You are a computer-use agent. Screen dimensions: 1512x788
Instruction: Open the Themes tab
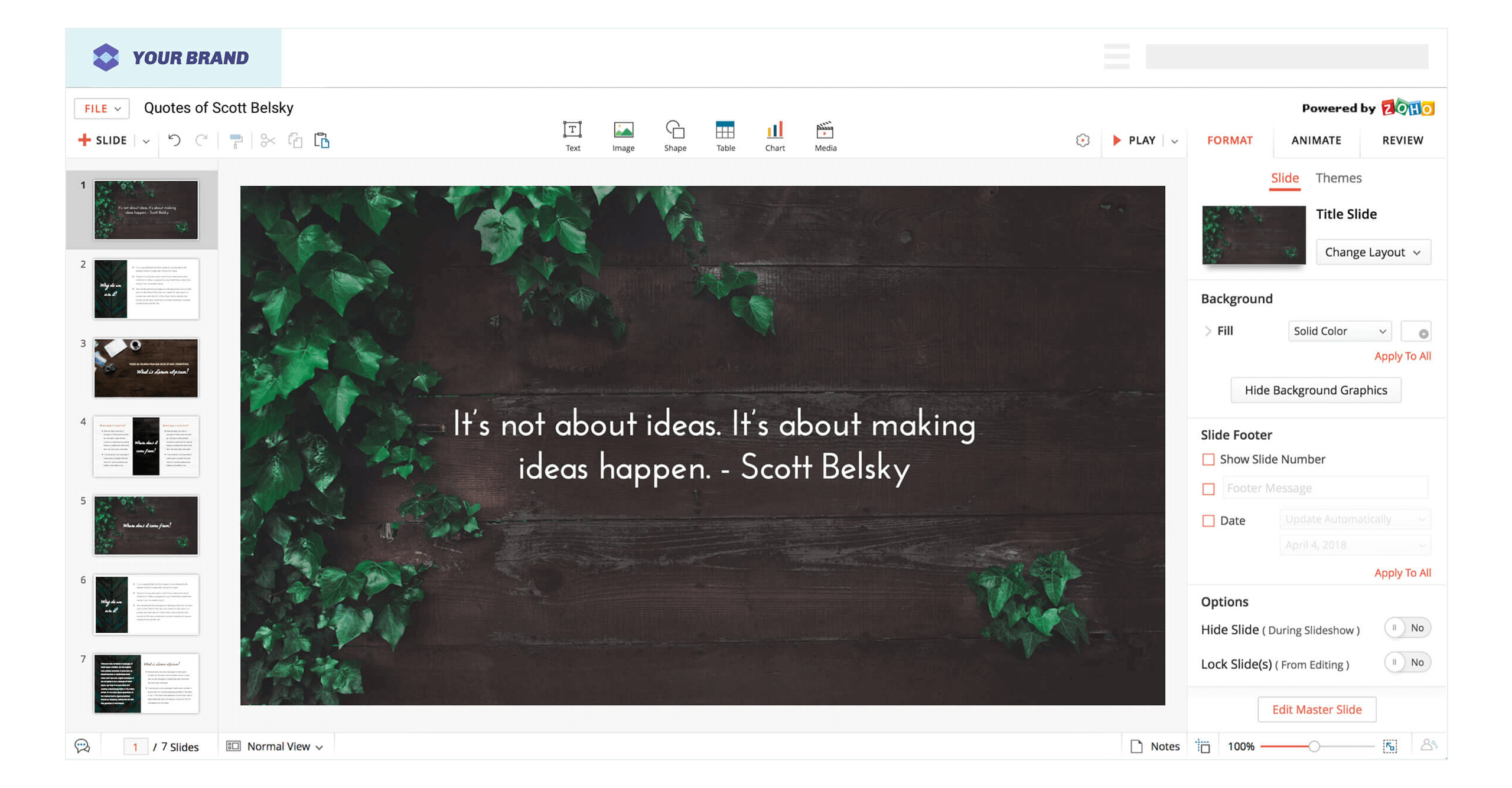pyautogui.click(x=1338, y=178)
